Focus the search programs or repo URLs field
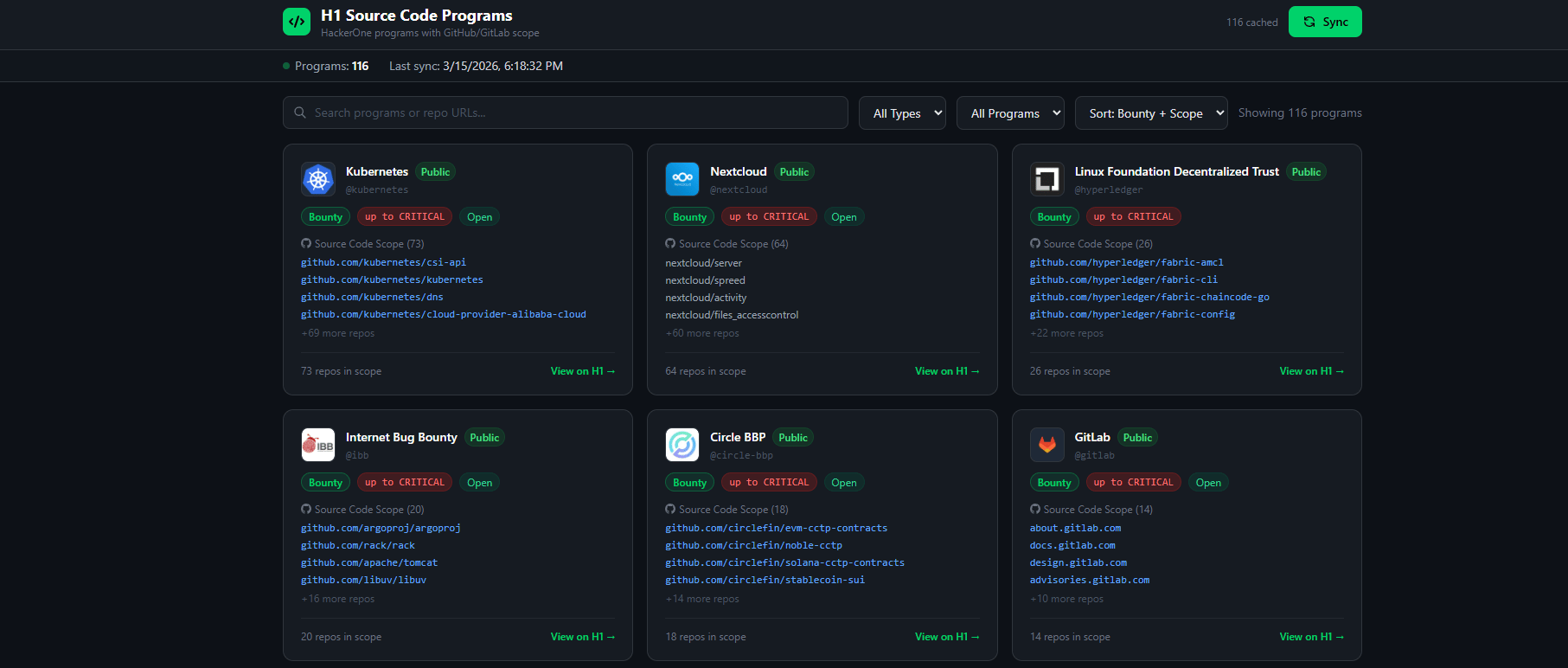The height and width of the screenshot is (668, 1568). point(571,112)
